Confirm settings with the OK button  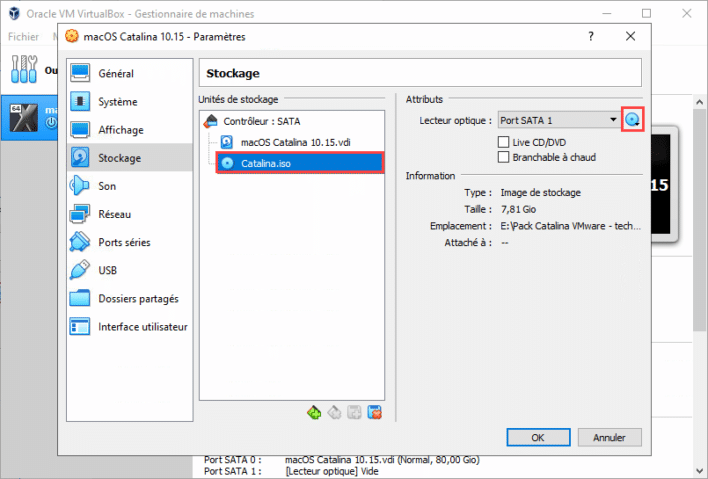point(538,437)
